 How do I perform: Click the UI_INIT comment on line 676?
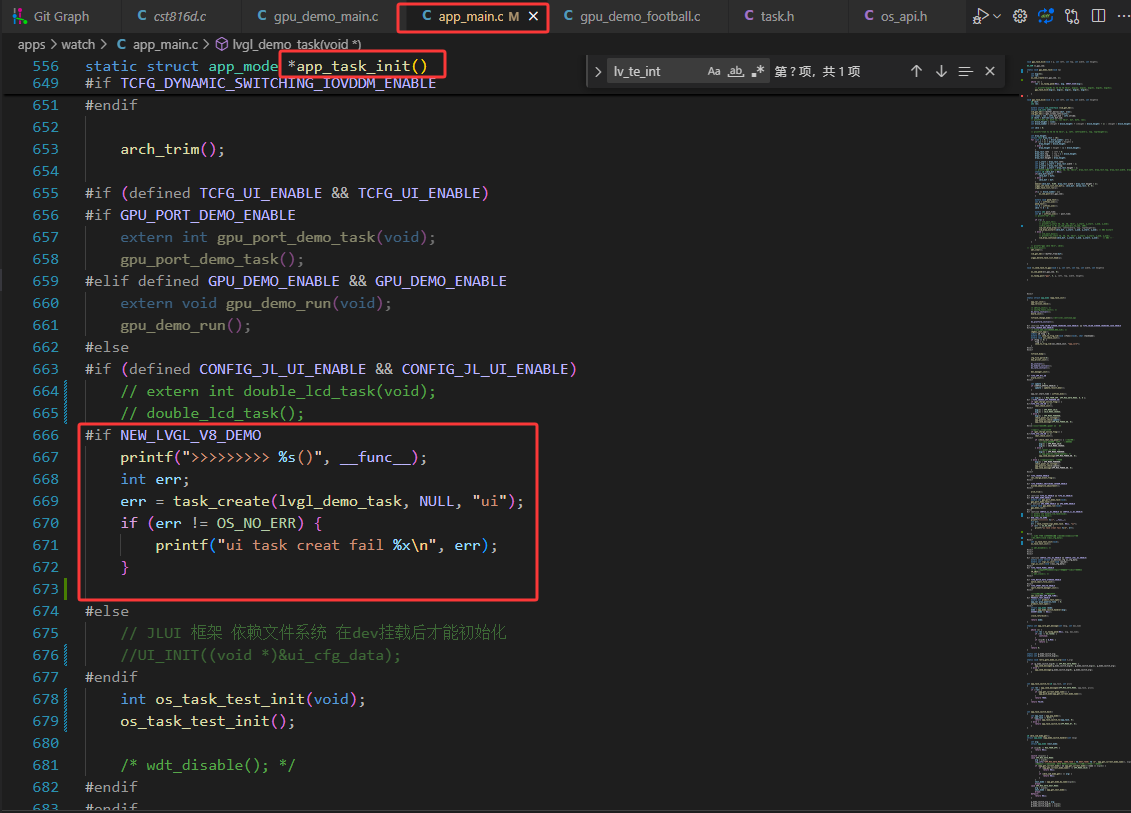click(260, 655)
